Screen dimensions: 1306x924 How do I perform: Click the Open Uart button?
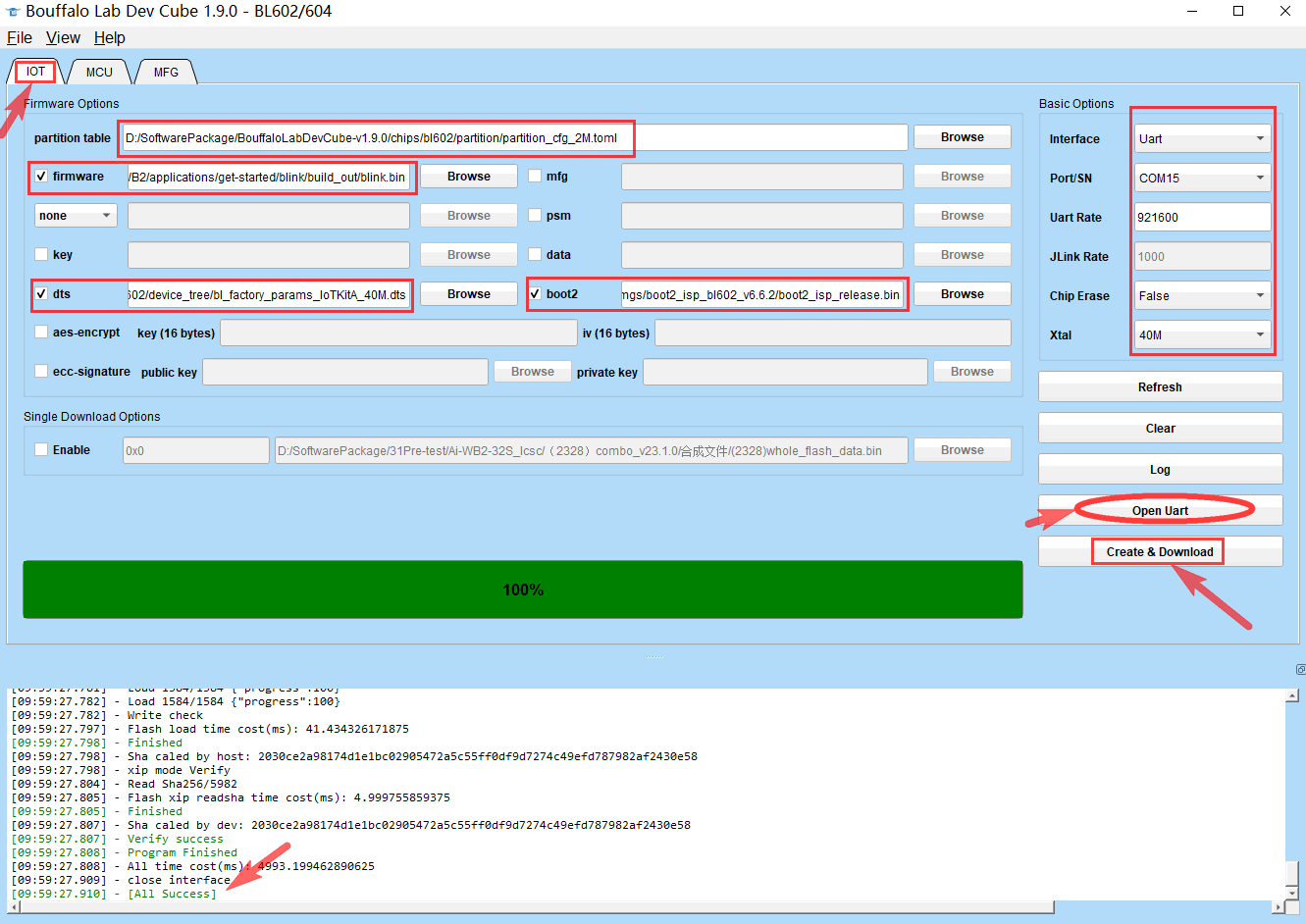[x=1161, y=510]
